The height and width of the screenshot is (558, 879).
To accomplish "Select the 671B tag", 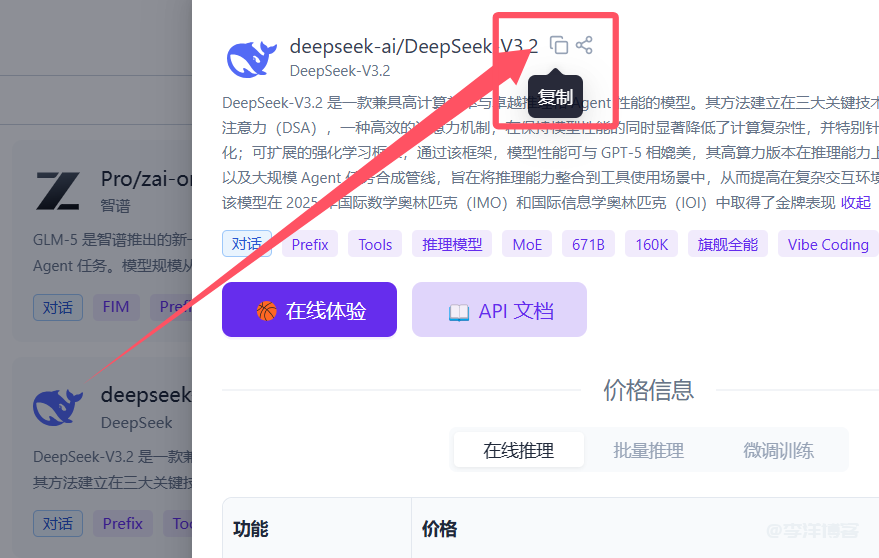I will 589,244.
